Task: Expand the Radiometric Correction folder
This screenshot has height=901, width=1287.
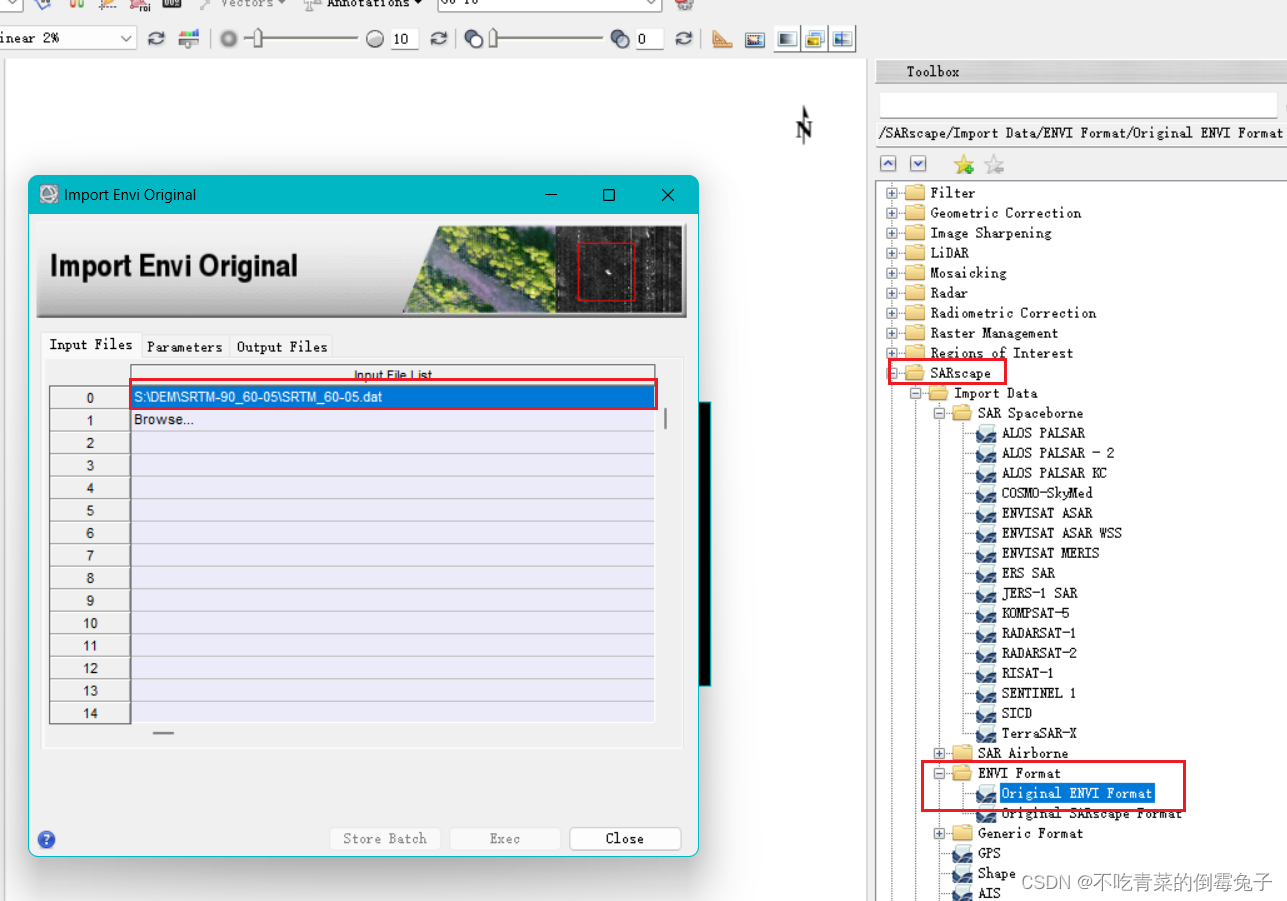Action: point(891,313)
